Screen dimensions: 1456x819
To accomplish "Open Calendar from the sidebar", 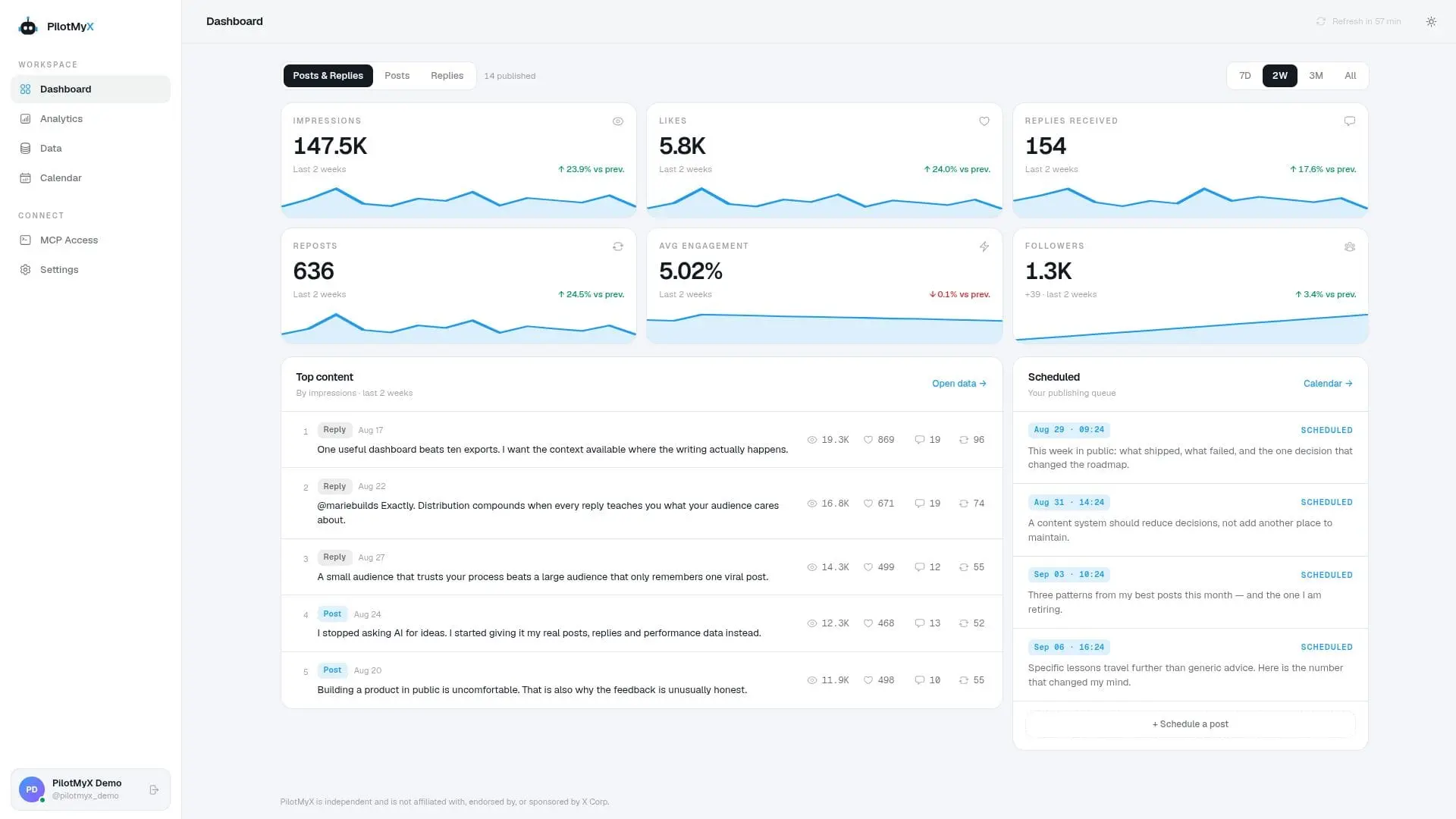I will (90, 177).
